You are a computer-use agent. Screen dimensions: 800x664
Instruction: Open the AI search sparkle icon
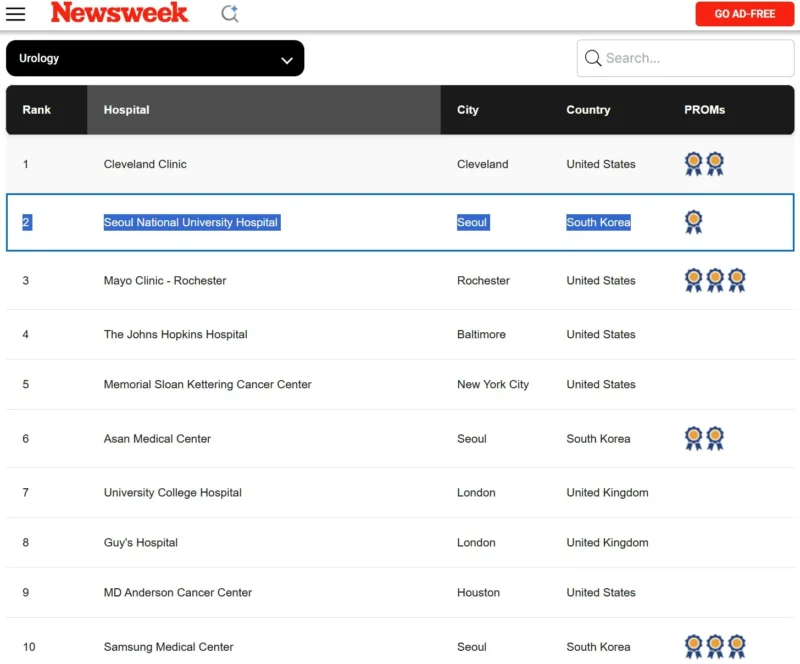tap(230, 14)
